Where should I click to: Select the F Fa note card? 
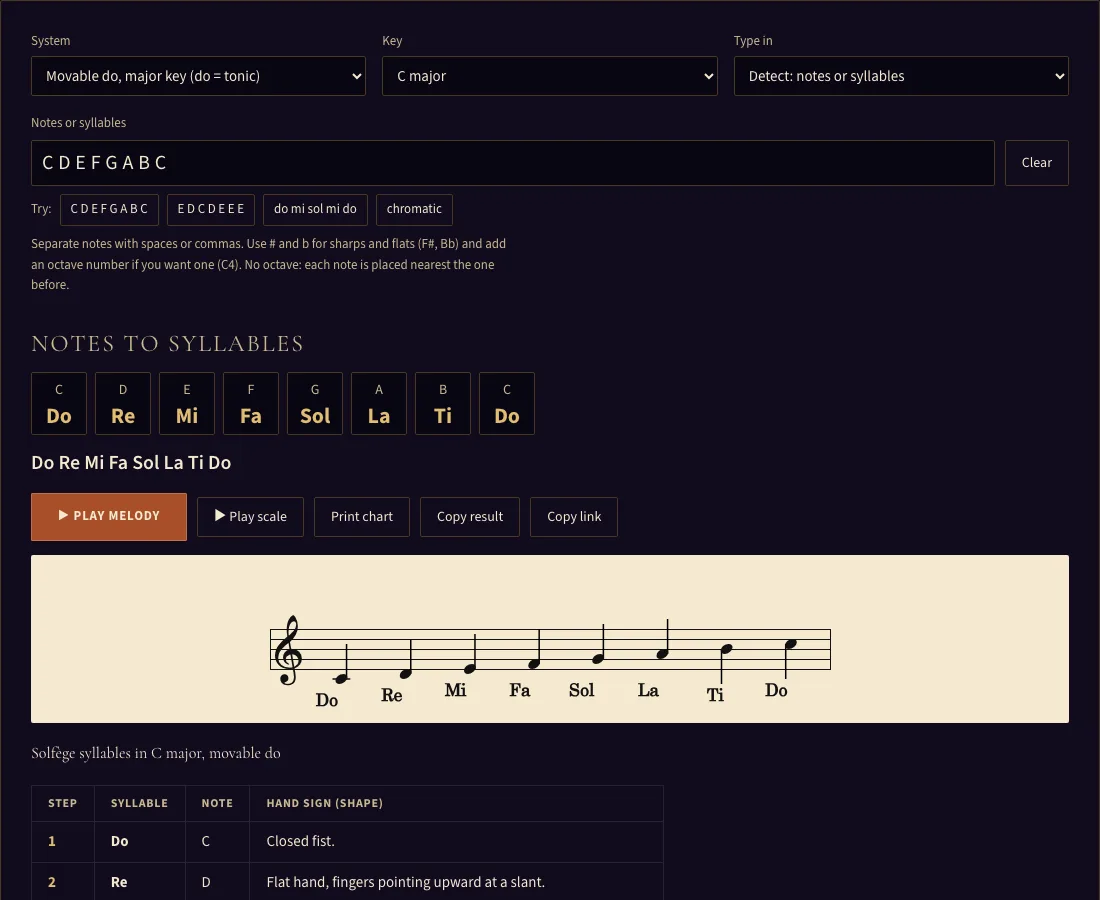250,403
